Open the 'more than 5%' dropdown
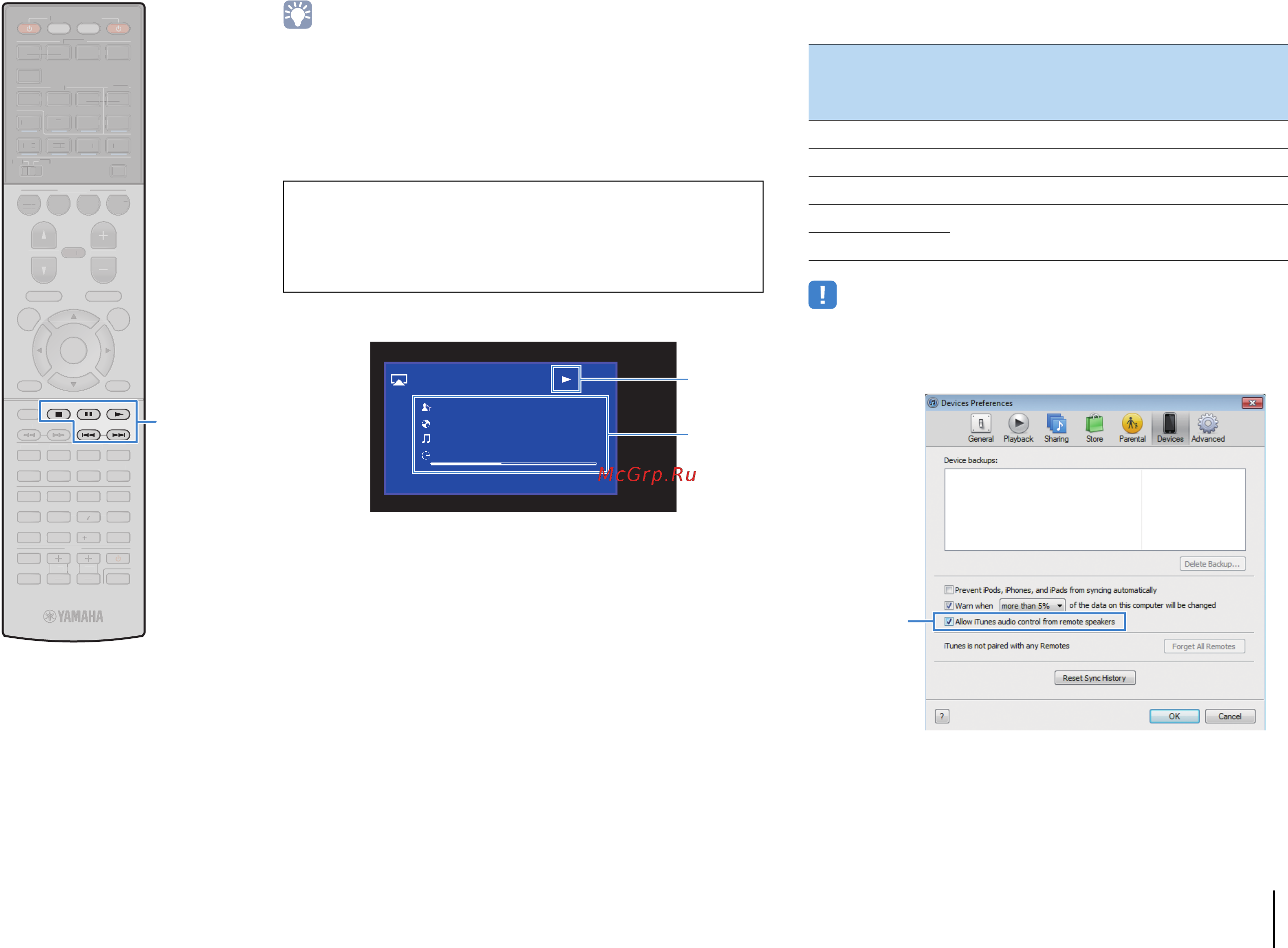1288x948 pixels. tap(1032, 605)
